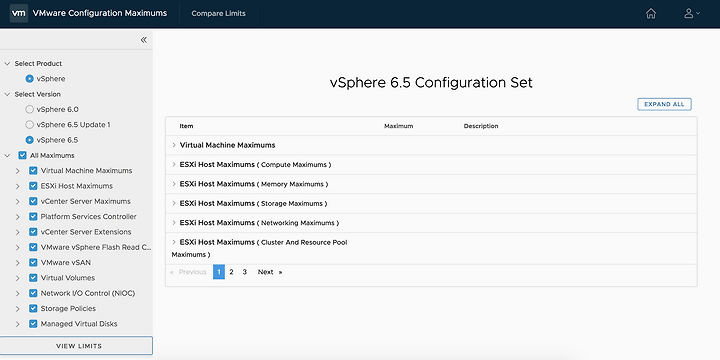The height and width of the screenshot is (360, 720).
Task: Open the Compare Limits tab
Action: click(x=219, y=13)
